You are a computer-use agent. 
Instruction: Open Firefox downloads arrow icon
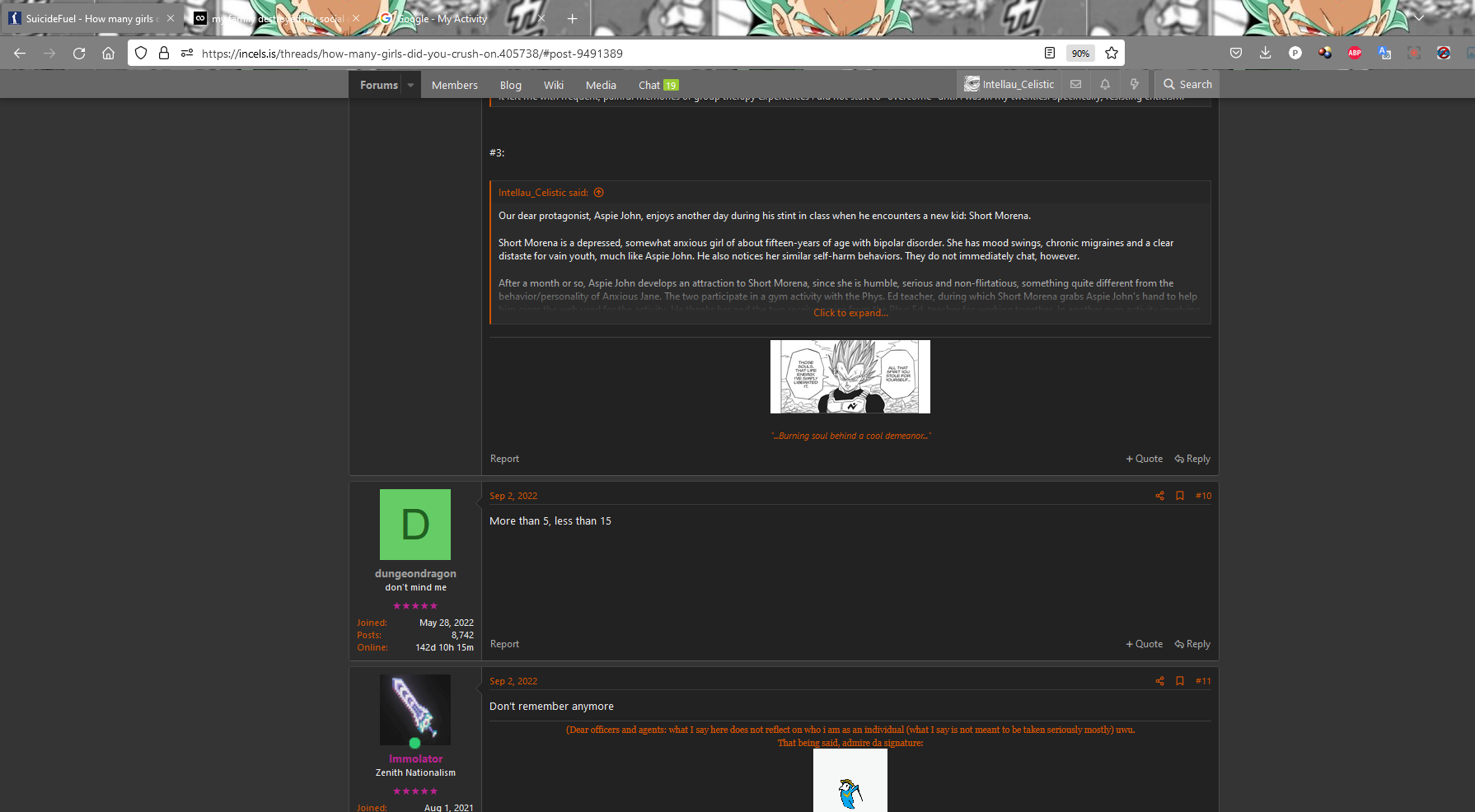click(1265, 53)
